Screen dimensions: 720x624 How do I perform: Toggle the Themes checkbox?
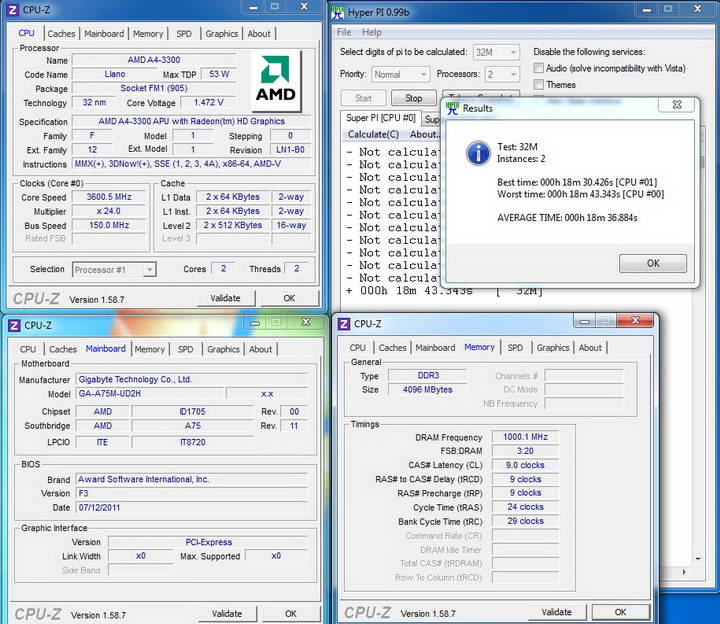538,85
